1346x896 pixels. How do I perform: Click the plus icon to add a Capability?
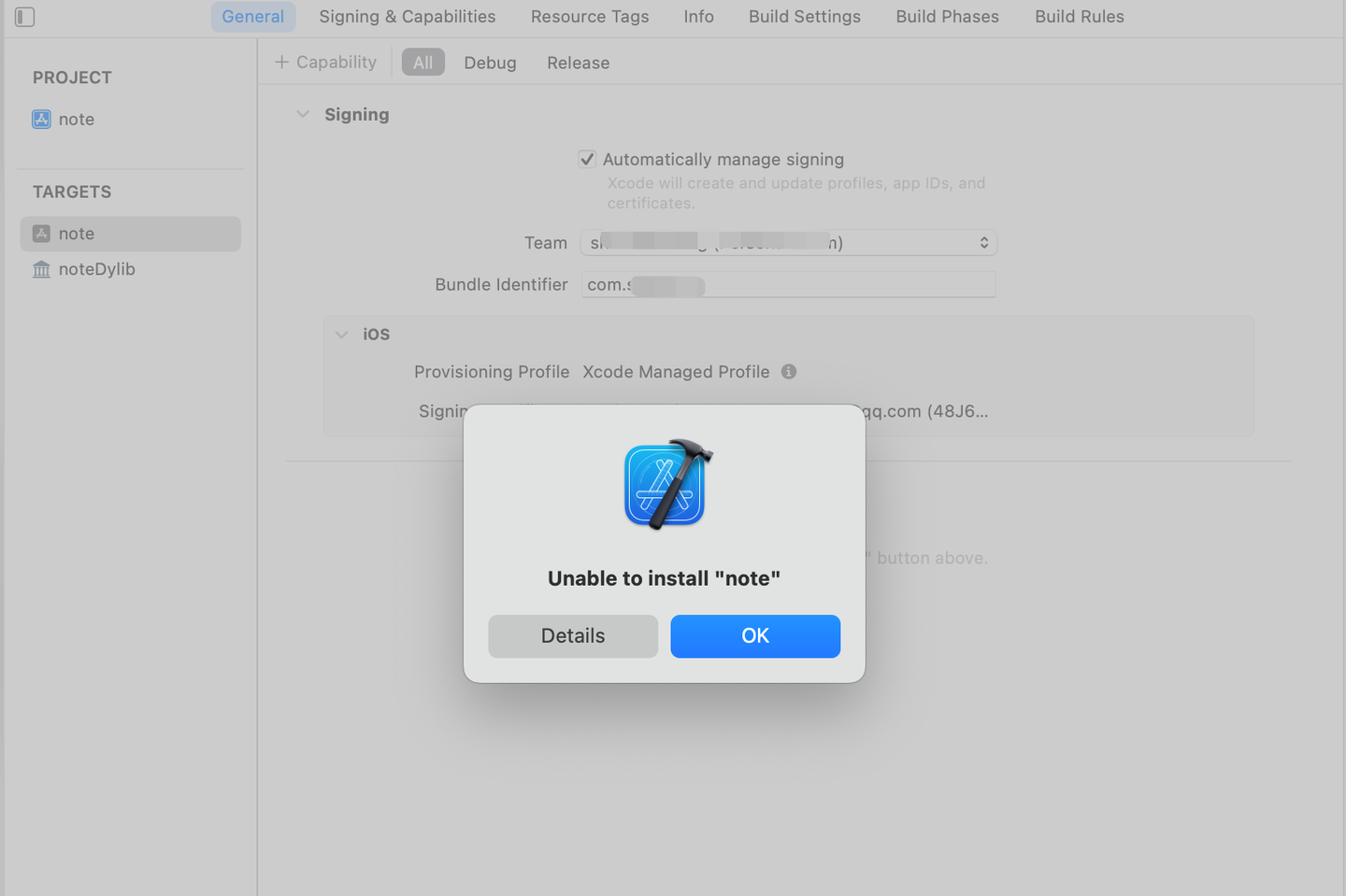coord(280,61)
